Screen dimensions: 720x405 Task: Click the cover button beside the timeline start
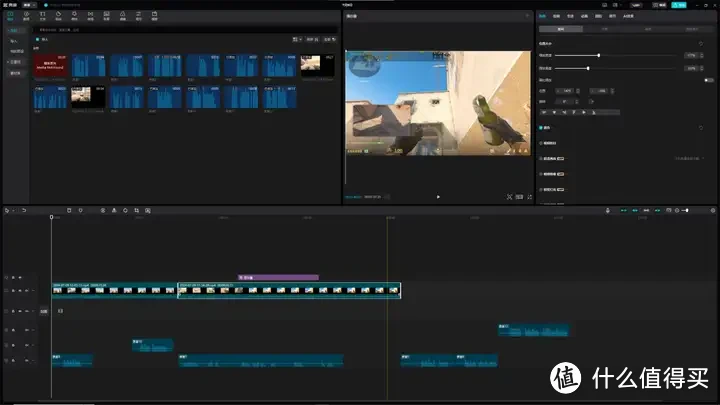[x=44, y=311]
